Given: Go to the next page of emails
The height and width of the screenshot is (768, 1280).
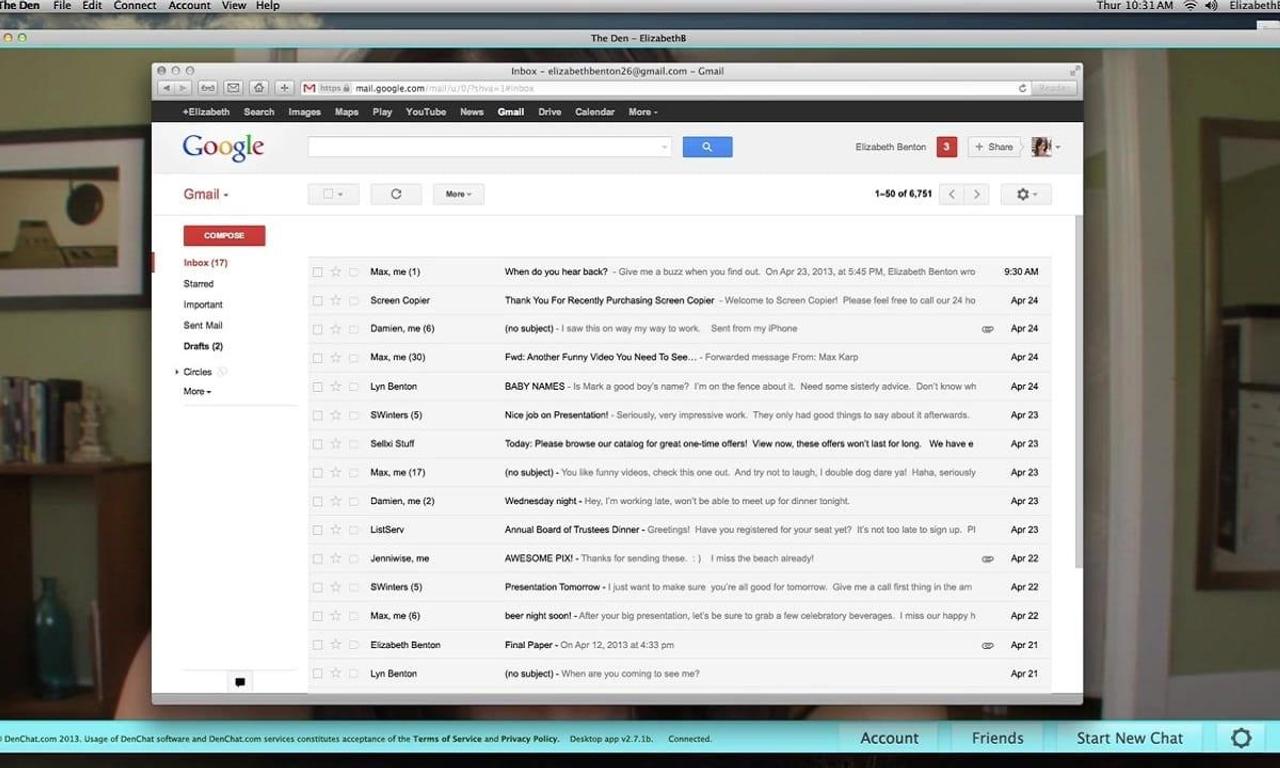Looking at the screenshot, I should (x=977, y=194).
